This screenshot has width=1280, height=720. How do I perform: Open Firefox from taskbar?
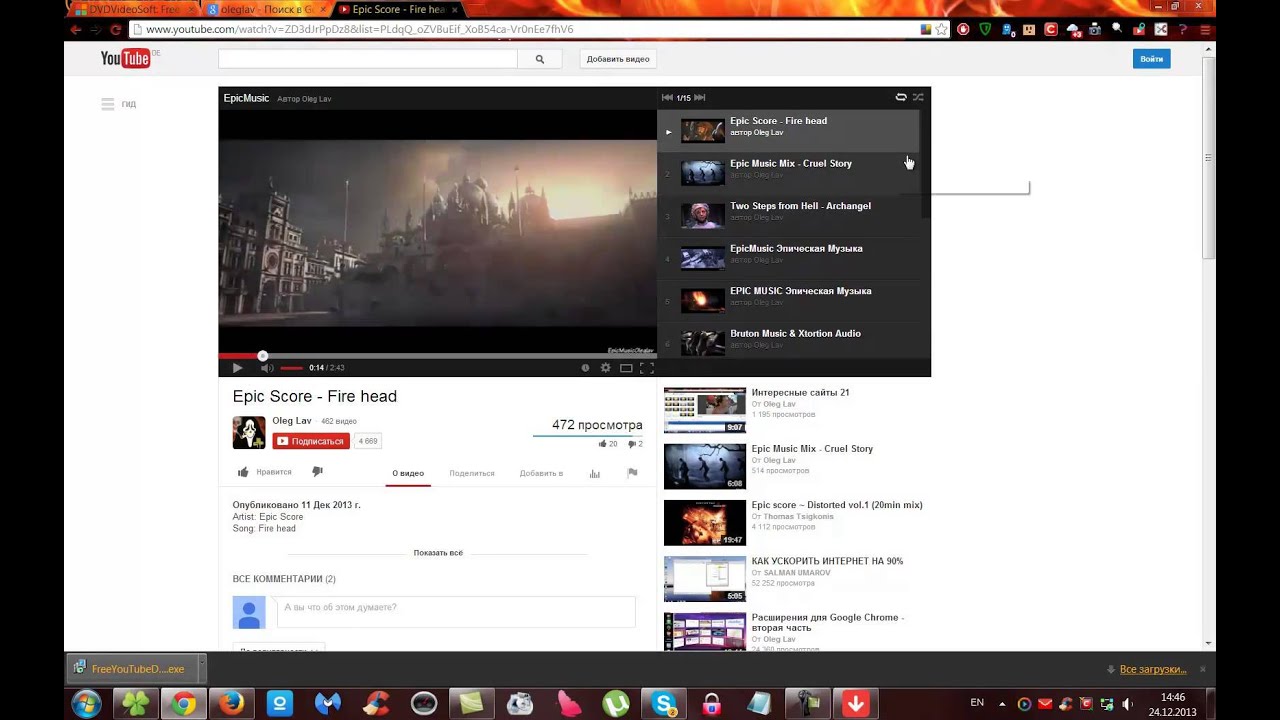coord(231,704)
